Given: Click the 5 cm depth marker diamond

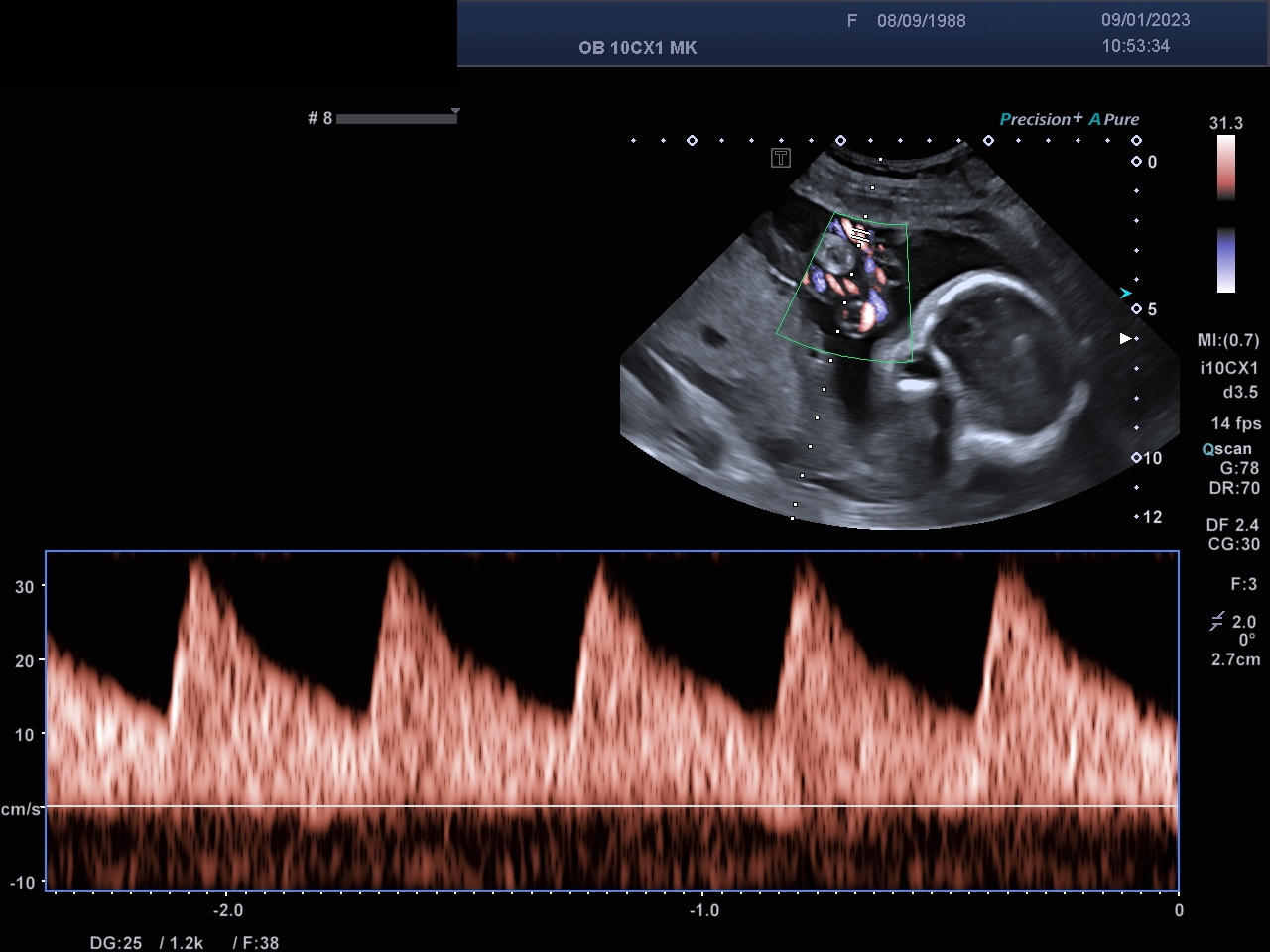Looking at the screenshot, I should 1136,309.
